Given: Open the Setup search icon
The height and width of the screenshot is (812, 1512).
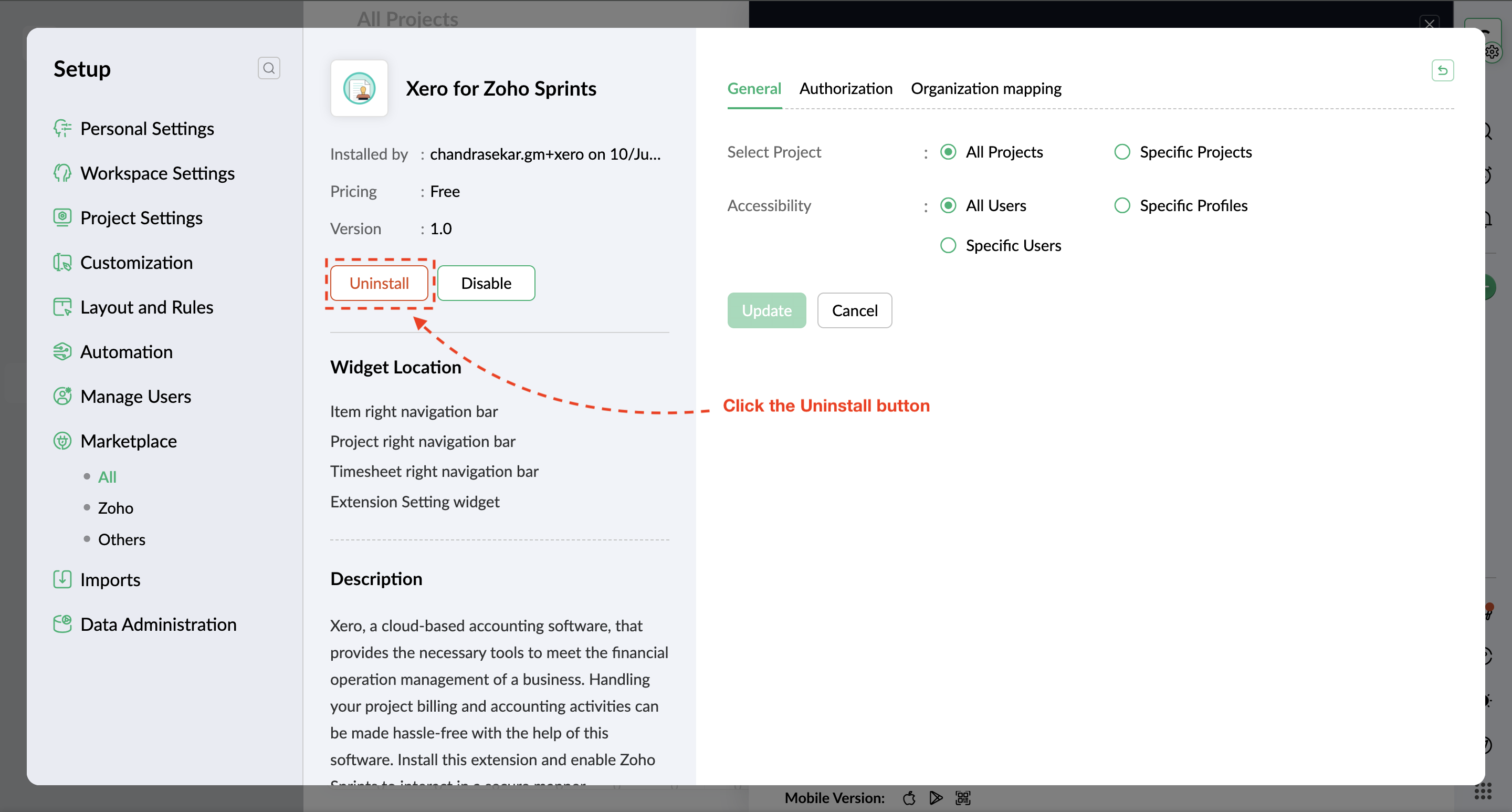Looking at the screenshot, I should pyautogui.click(x=269, y=68).
